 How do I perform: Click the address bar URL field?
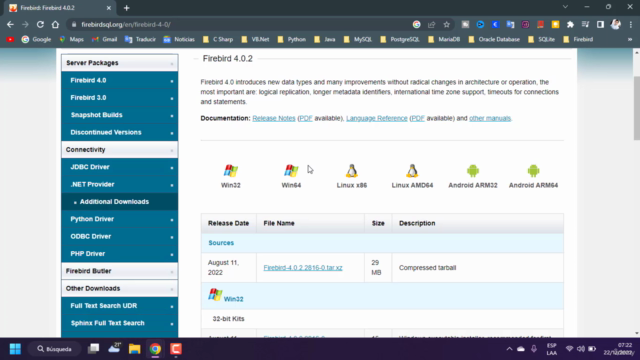[245, 24]
